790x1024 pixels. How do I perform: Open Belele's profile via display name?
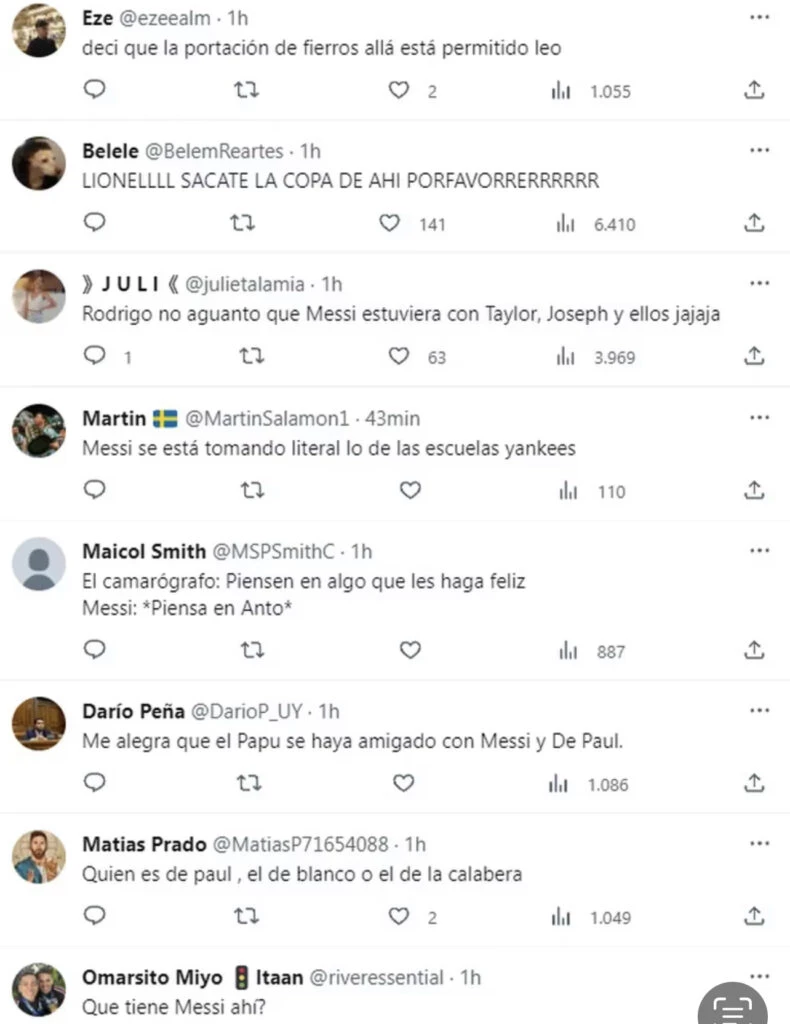110,151
